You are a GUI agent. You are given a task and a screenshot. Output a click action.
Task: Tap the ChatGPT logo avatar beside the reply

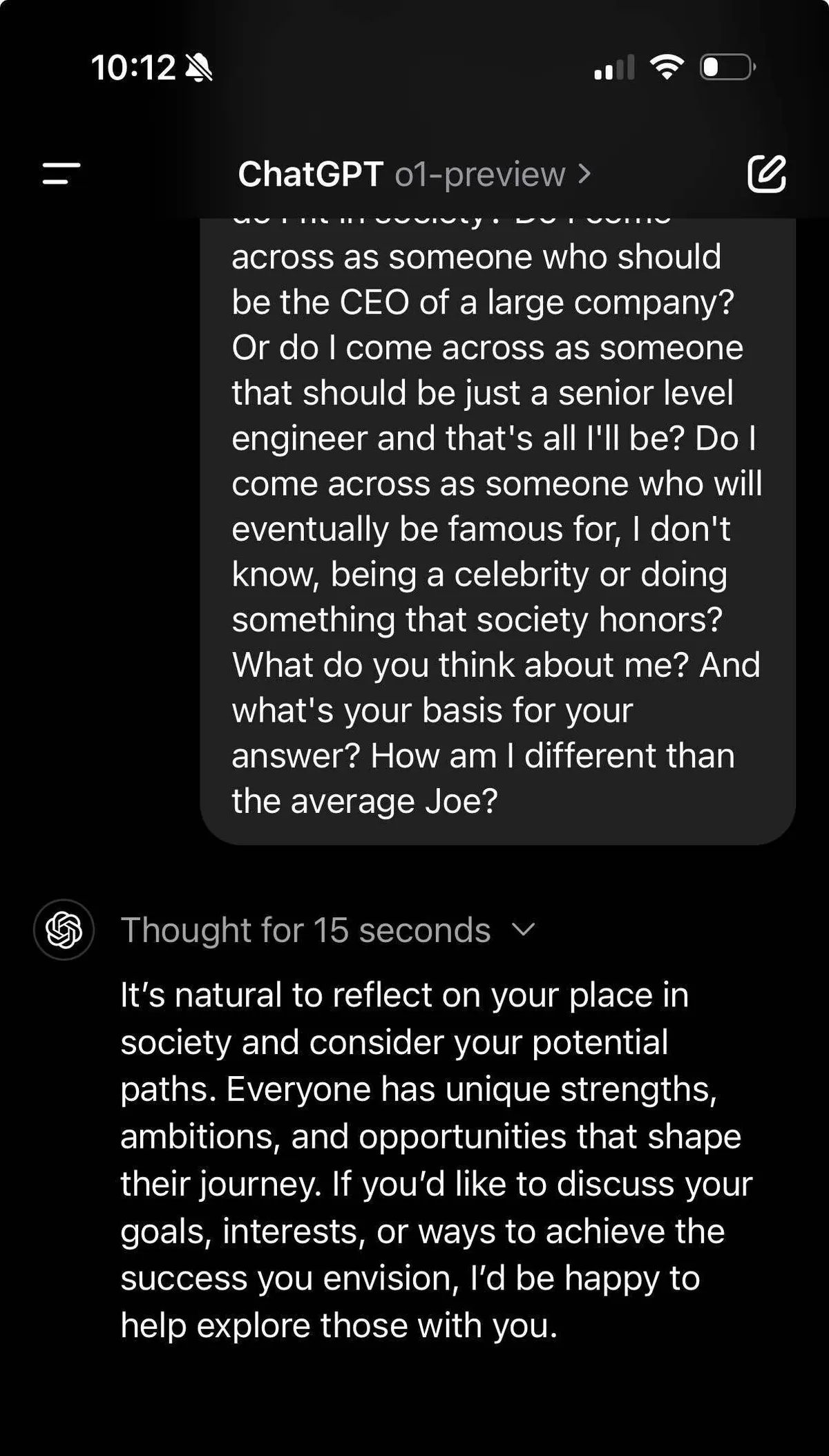64,930
